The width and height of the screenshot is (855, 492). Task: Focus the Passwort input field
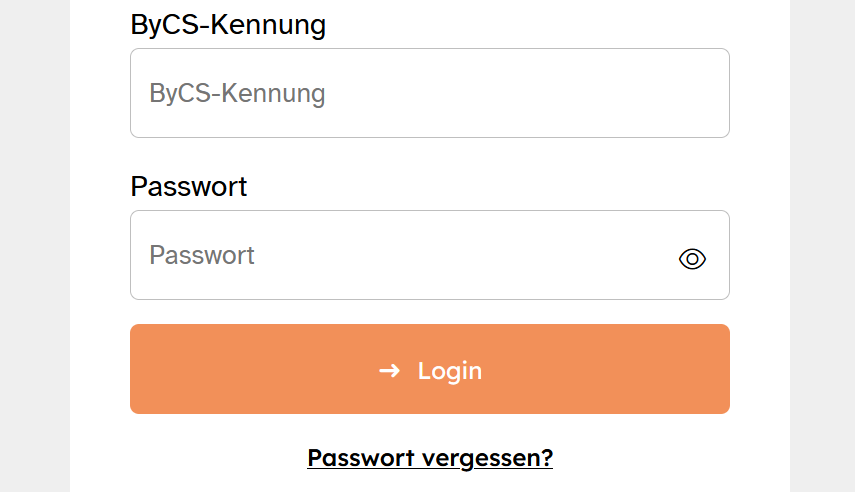coord(400,255)
